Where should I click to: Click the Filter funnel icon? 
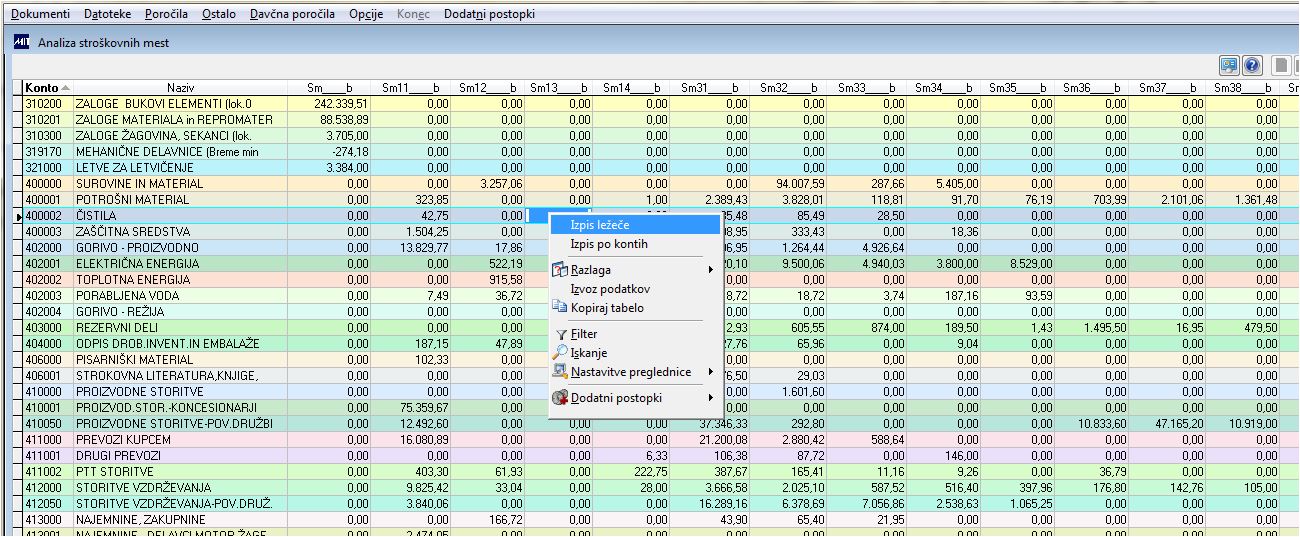(x=560, y=334)
